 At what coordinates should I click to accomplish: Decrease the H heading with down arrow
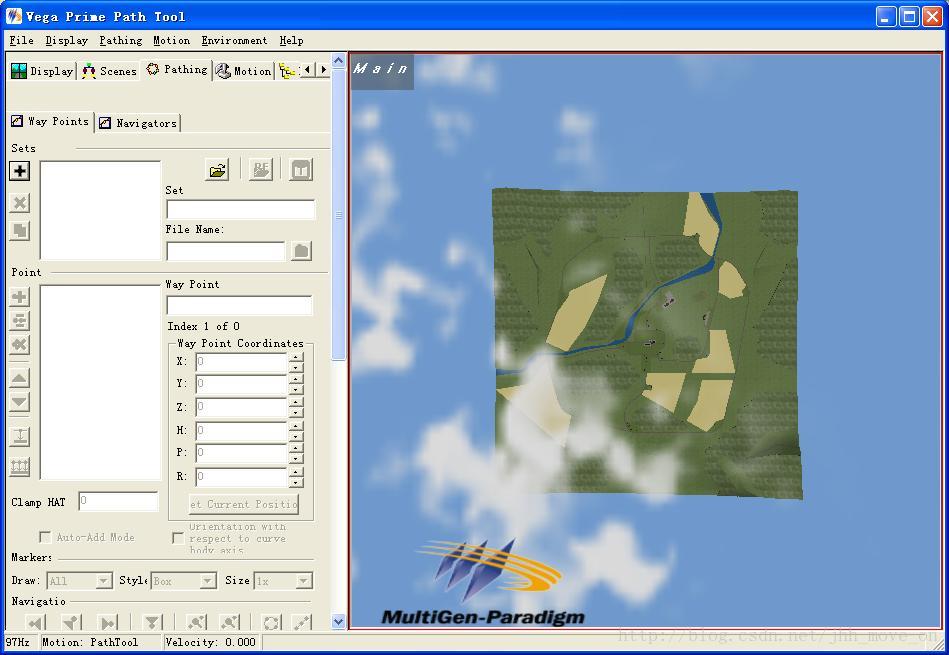pos(296,436)
